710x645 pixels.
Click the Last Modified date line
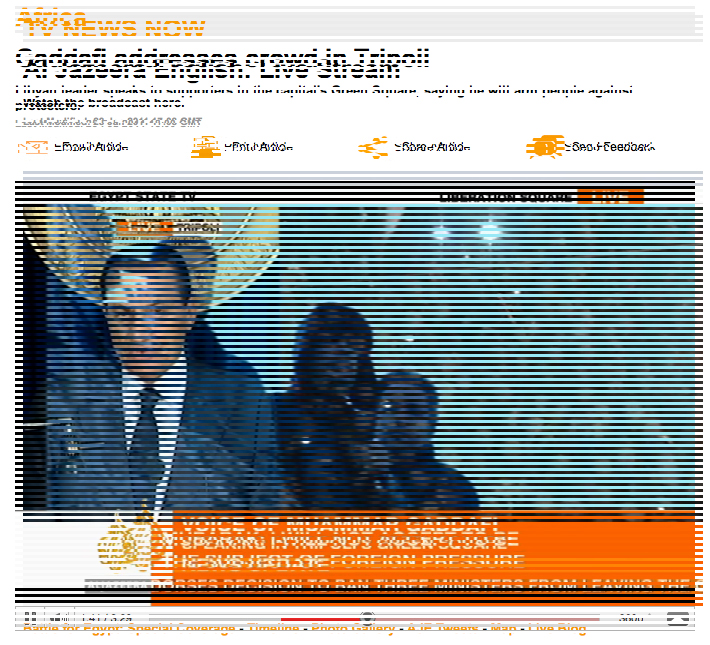[x=108, y=122]
